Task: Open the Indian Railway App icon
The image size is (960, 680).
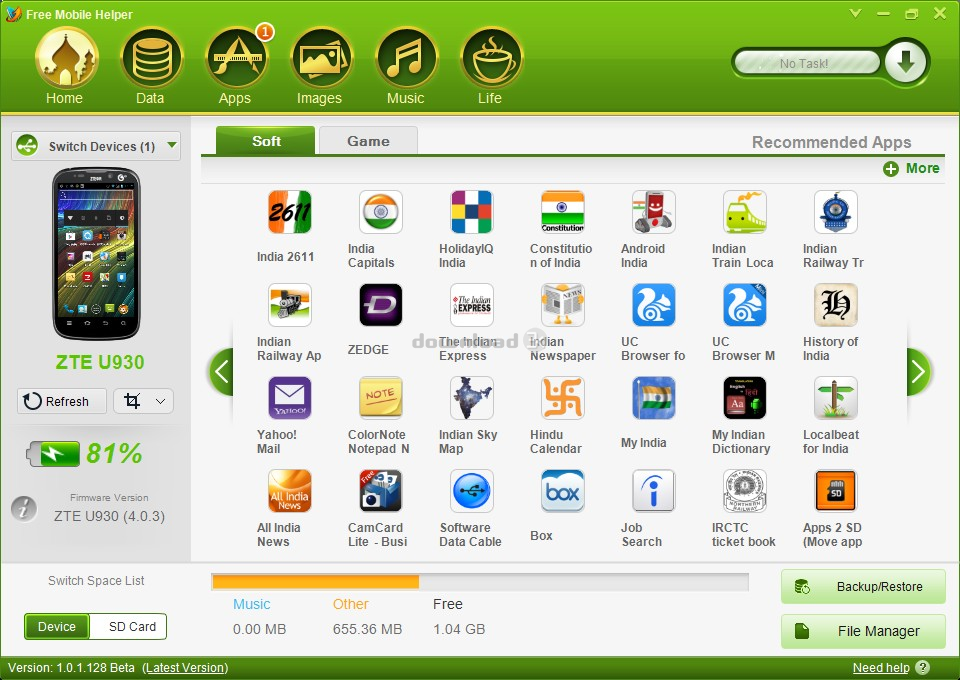Action: (290, 305)
